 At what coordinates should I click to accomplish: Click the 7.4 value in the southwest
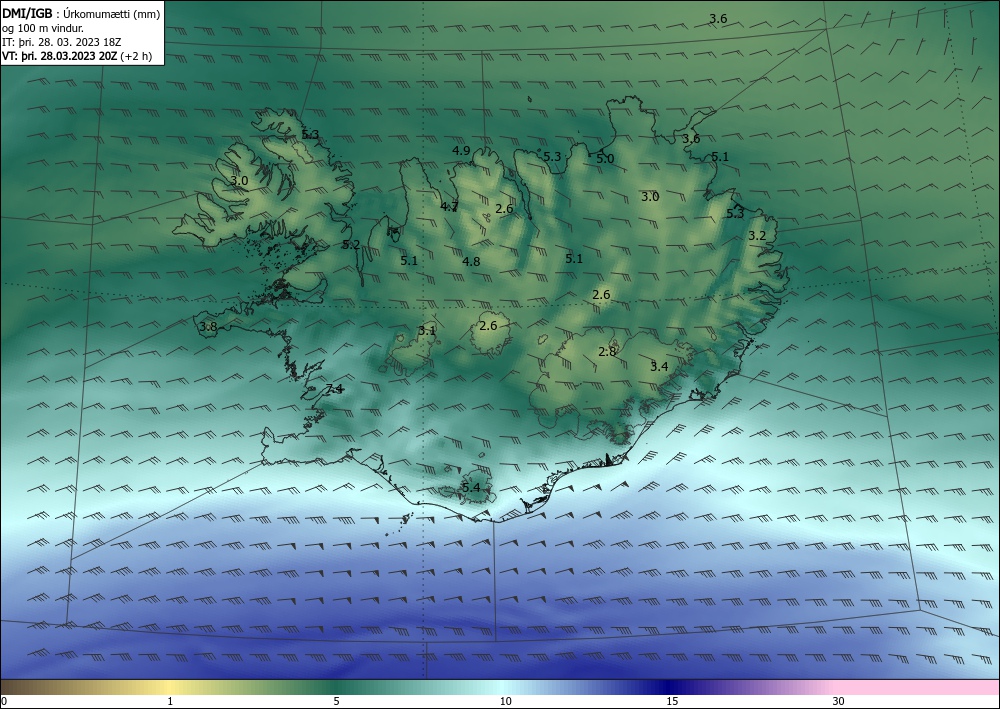[335, 389]
